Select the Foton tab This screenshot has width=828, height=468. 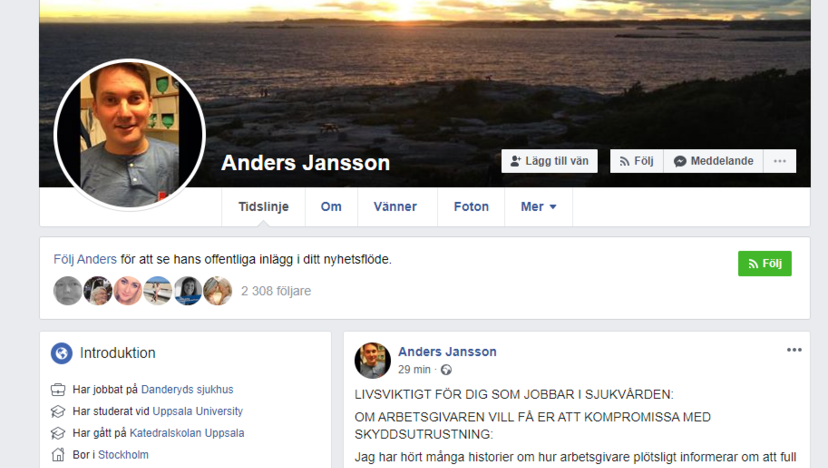pos(471,207)
